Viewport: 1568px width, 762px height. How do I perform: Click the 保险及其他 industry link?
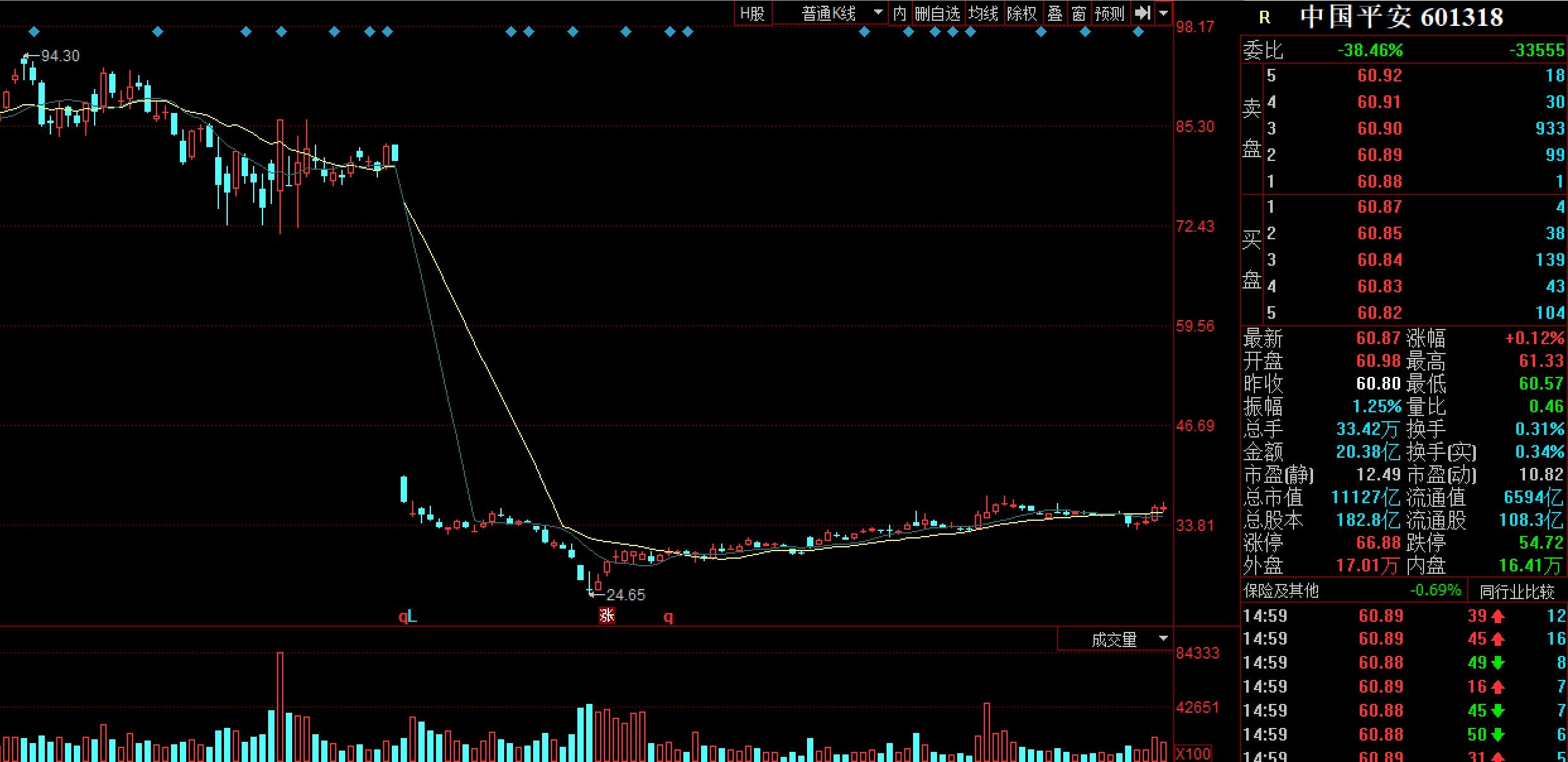(x=1281, y=591)
